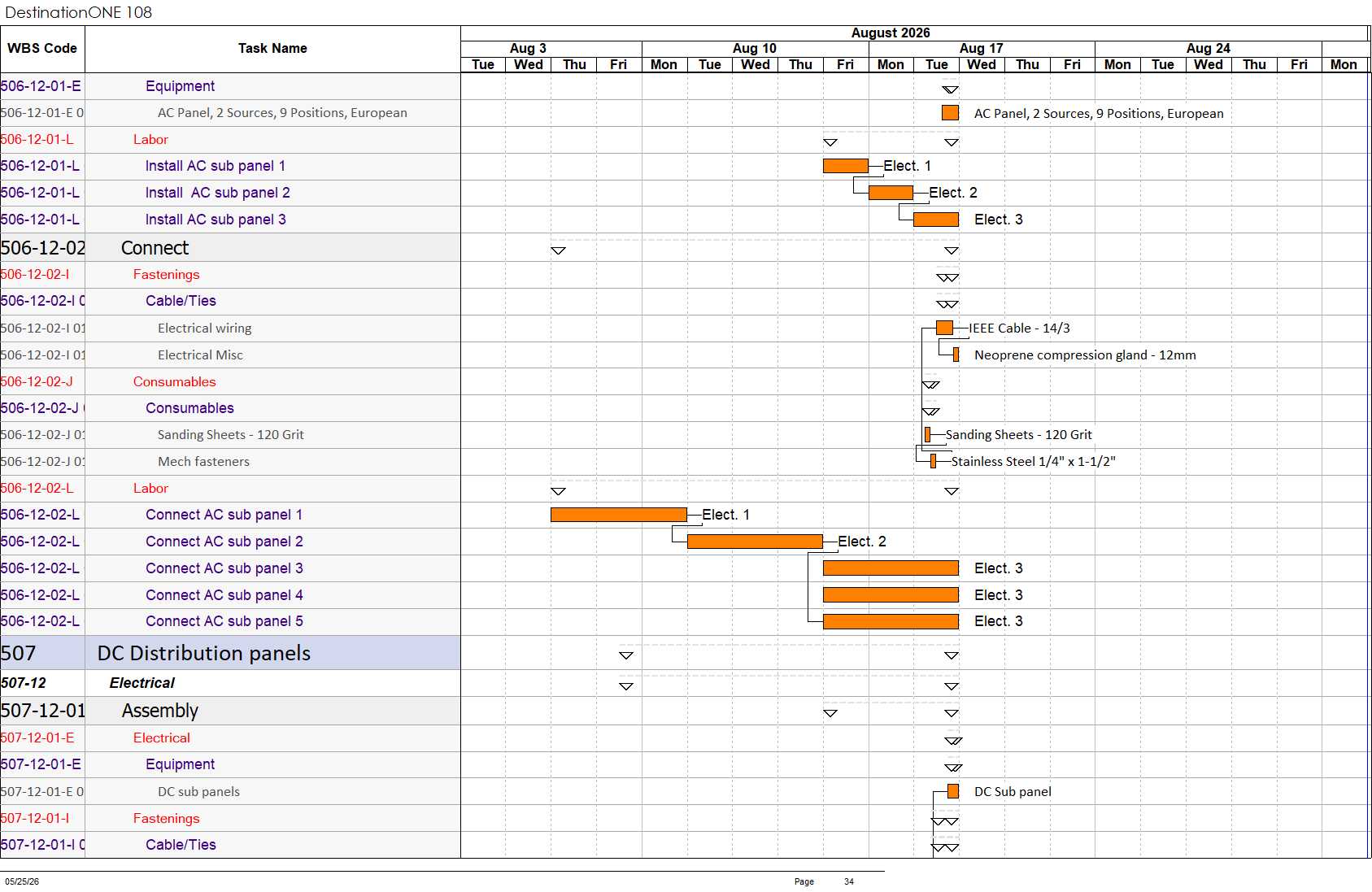
Task: Click the Connect AC sub panel 1 bar
Action: 619,515
